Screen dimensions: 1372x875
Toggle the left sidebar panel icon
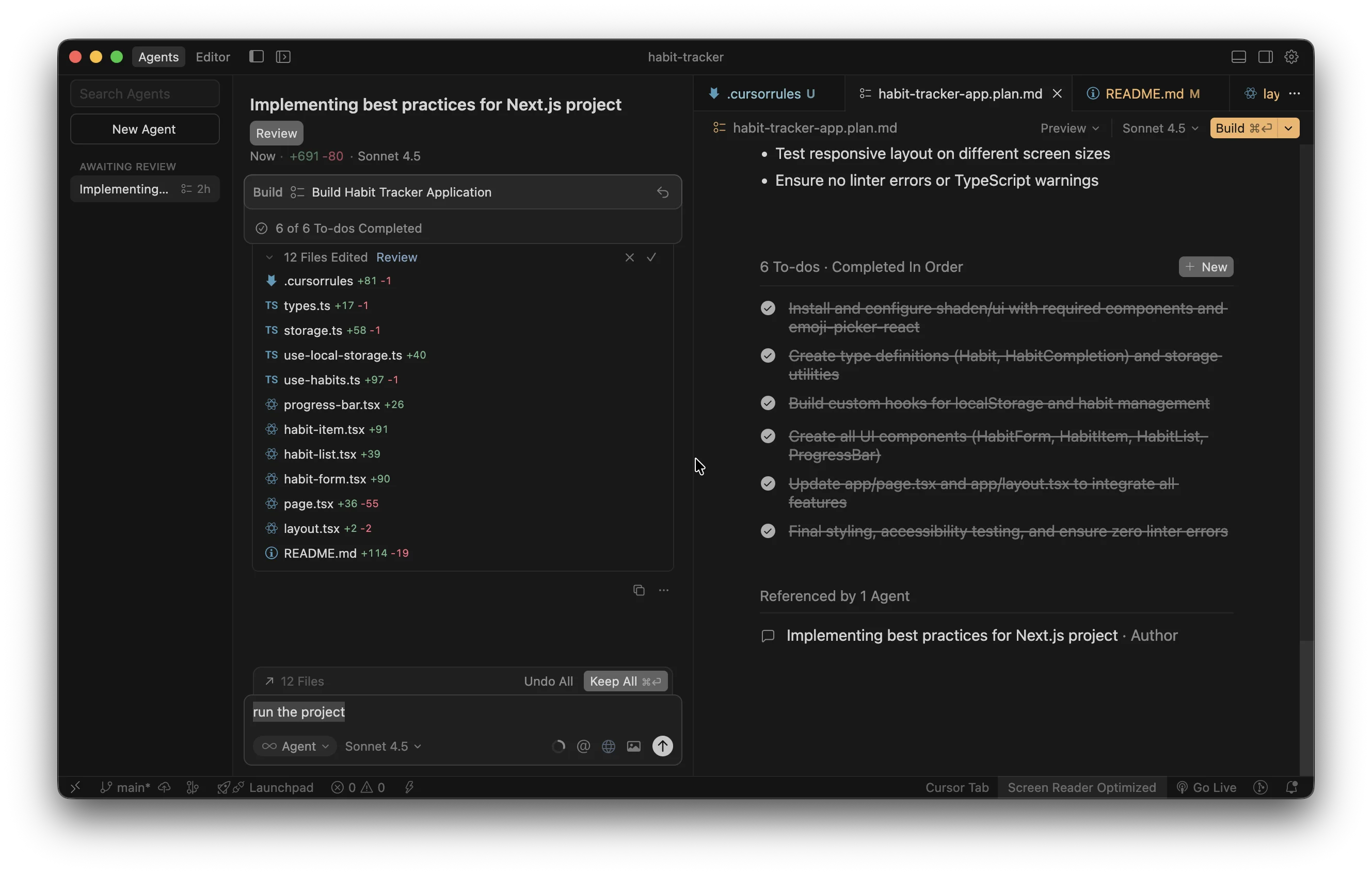(257, 56)
